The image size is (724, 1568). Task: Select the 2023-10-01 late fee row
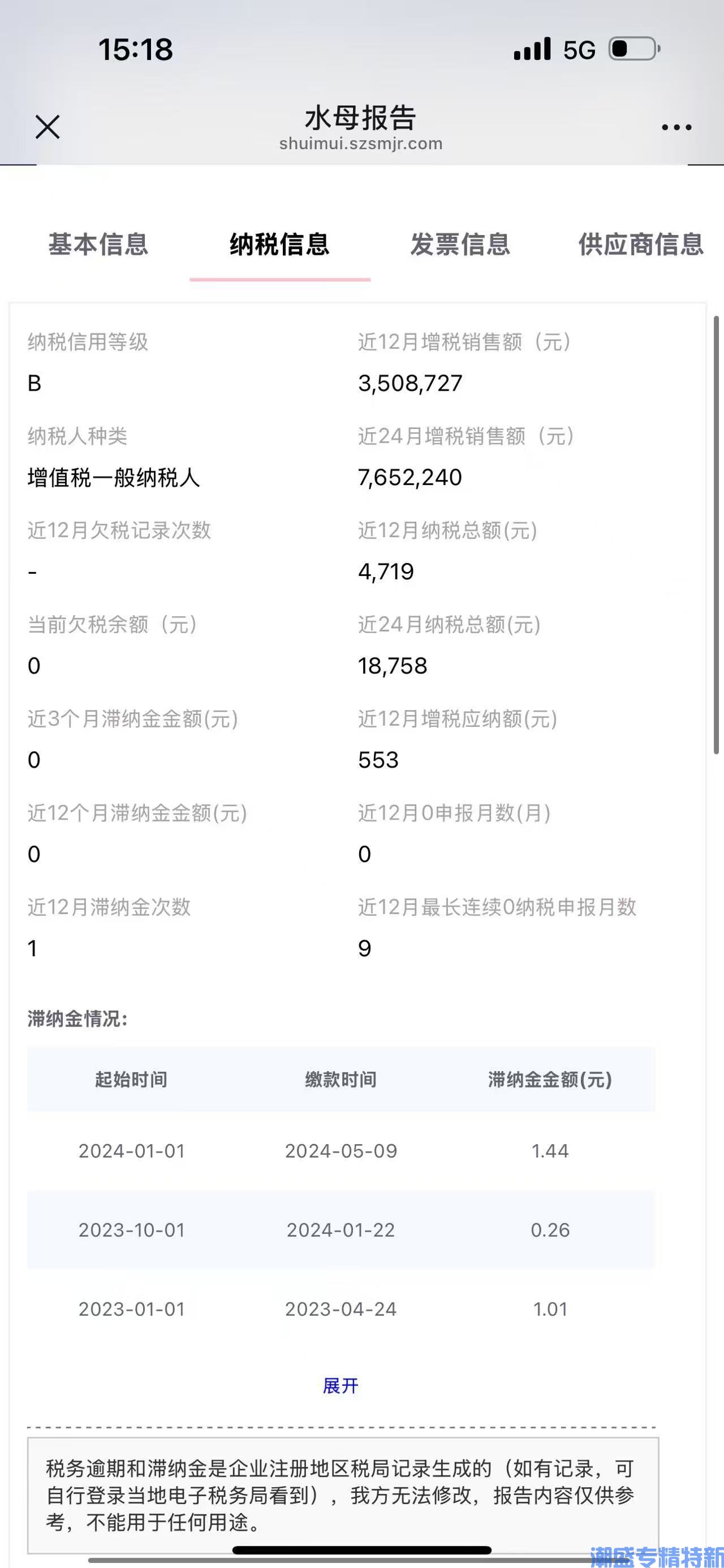341,1230
